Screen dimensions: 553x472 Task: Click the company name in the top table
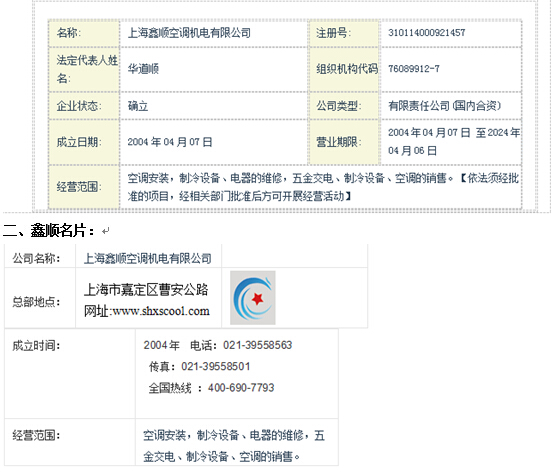pyautogui.click(x=189, y=33)
